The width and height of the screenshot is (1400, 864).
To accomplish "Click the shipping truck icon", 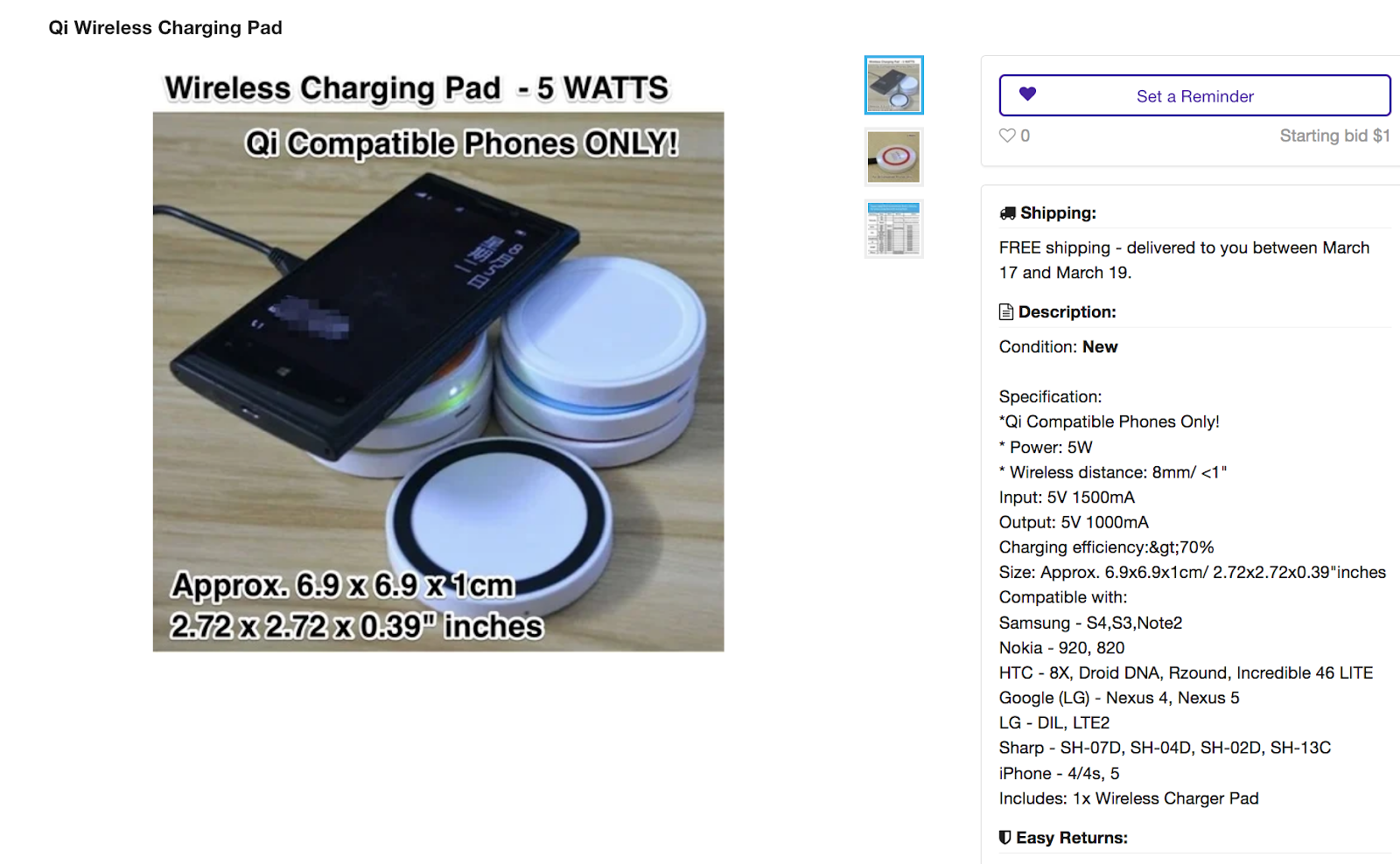I will [x=1007, y=213].
